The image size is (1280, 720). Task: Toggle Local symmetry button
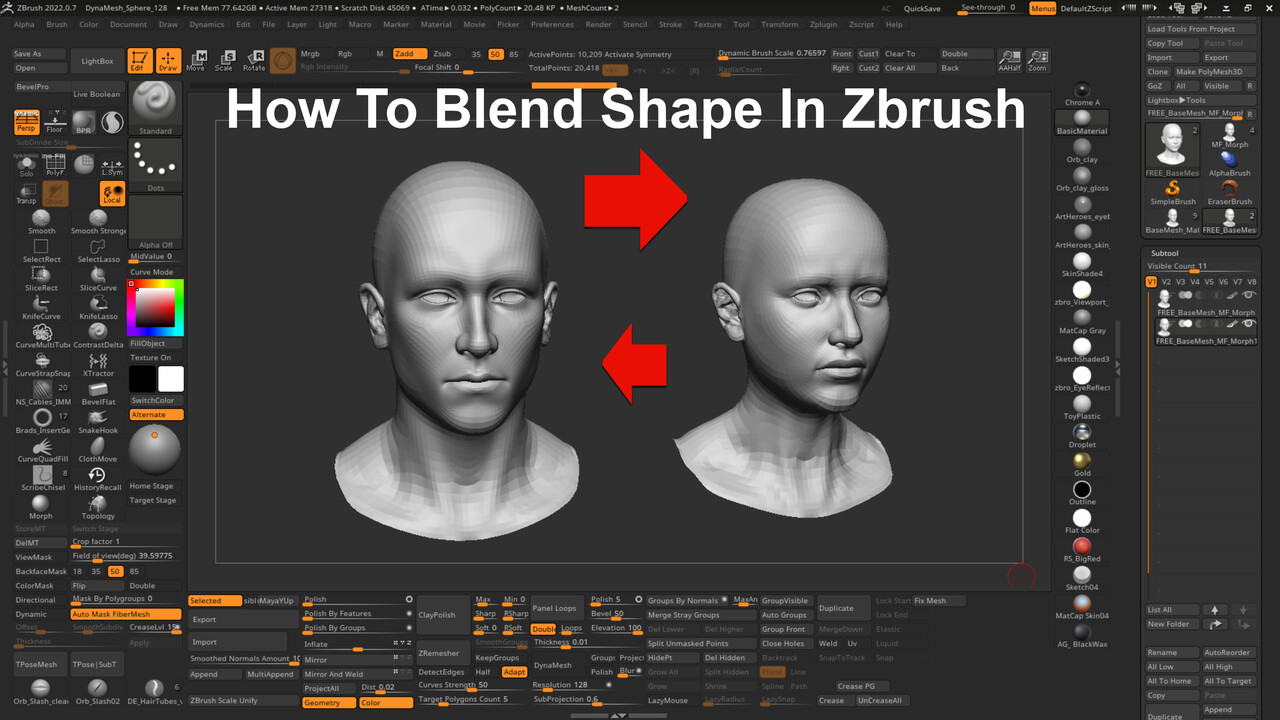pyautogui.click(x=112, y=193)
